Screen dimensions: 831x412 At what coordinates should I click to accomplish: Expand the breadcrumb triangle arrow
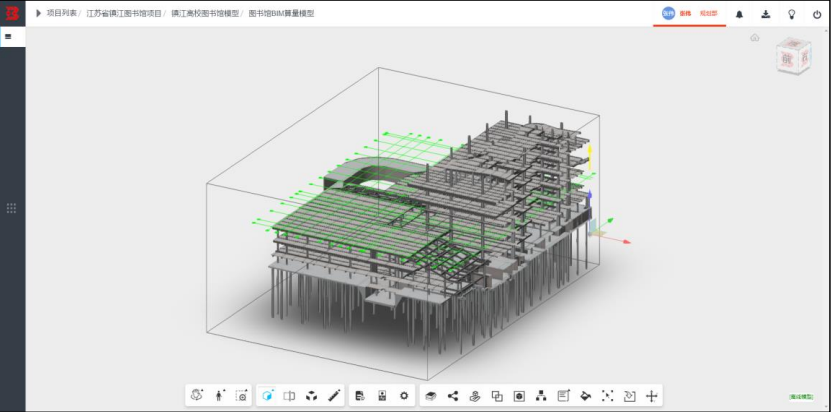38,13
